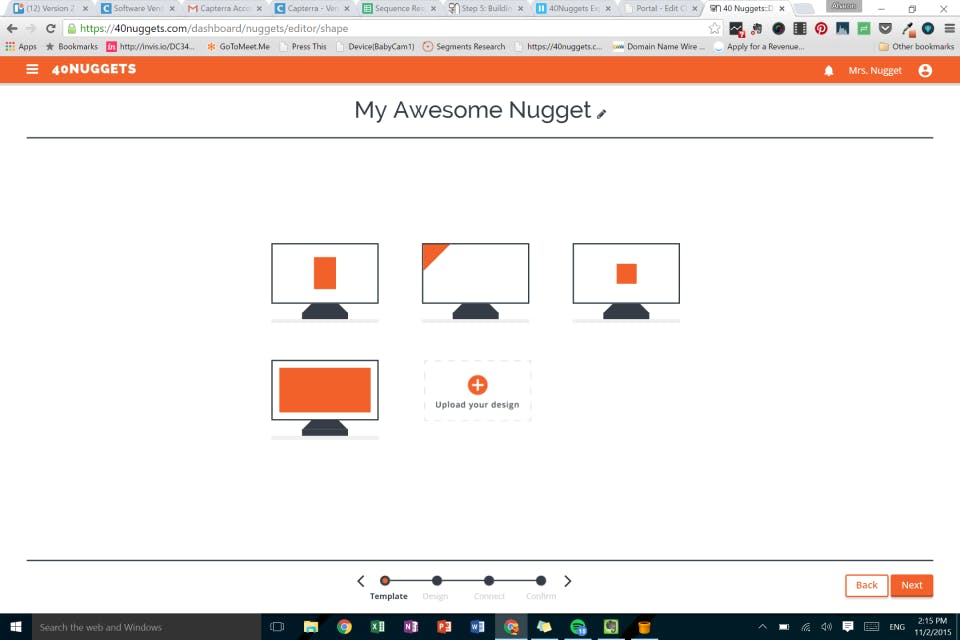Open the Mrs. Nugget user name
This screenshot has height=640, width=960.
[x=875, y=70]
